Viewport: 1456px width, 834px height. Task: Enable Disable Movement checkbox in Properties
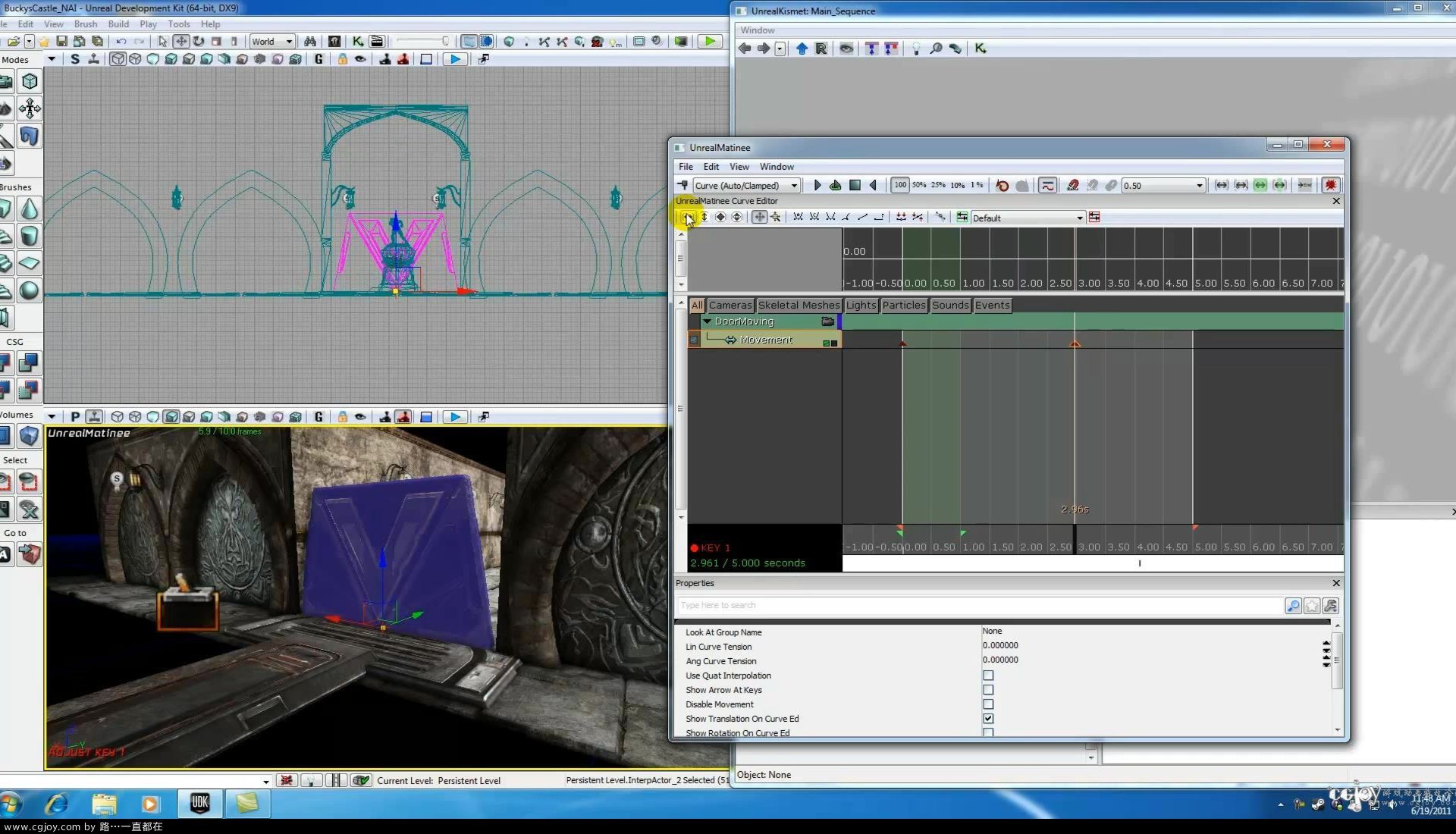[x=987, y=703]
